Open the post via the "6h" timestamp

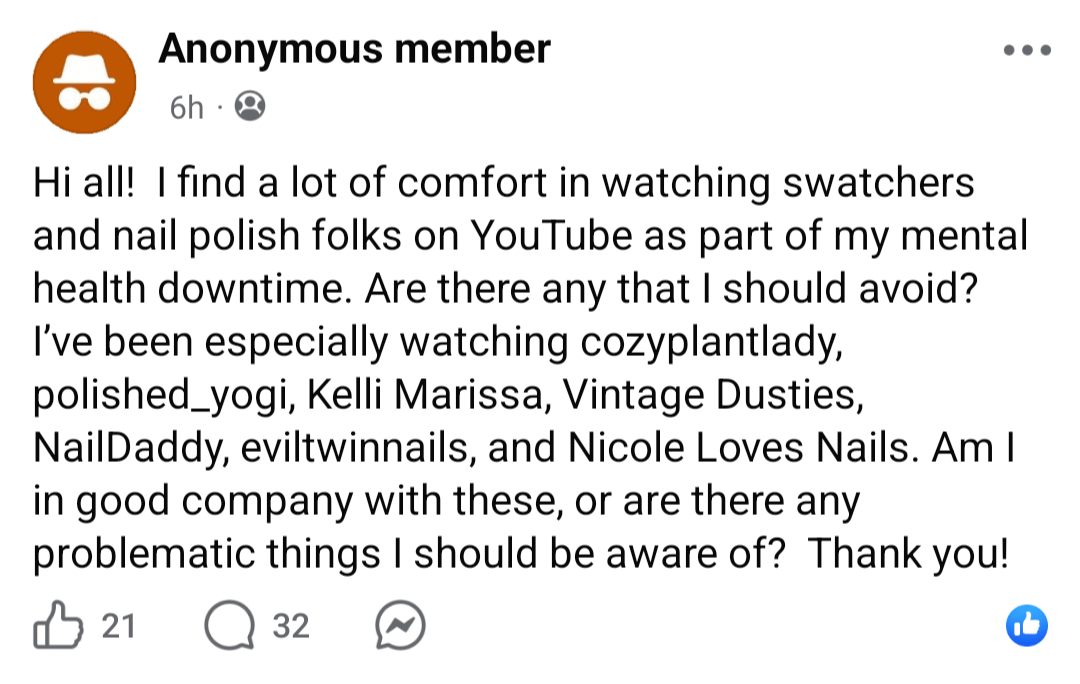click(186, 107)
